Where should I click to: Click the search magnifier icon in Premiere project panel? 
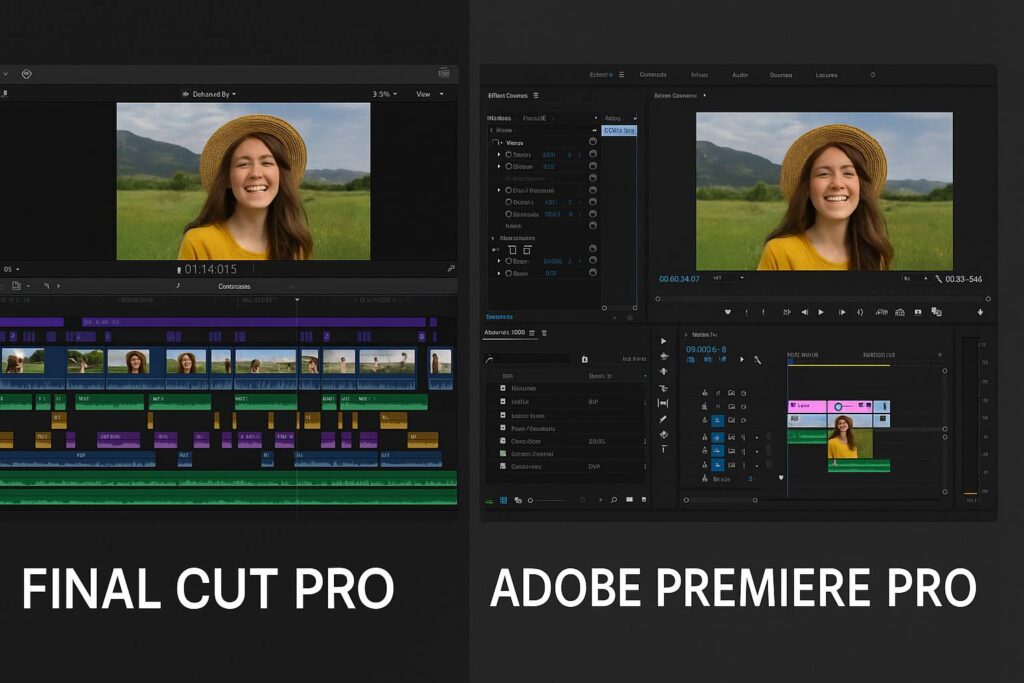(x=613, y=499)
